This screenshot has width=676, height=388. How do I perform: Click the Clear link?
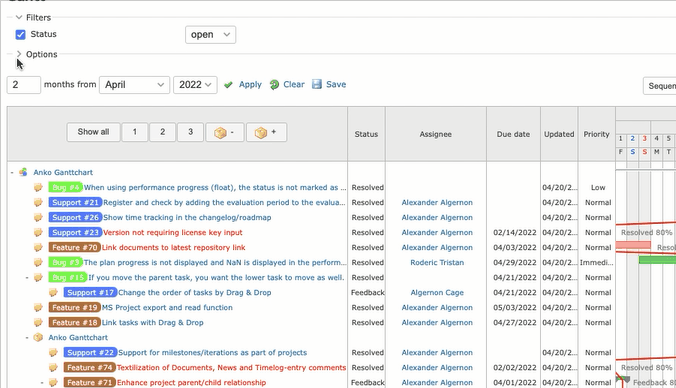point(294,84)
